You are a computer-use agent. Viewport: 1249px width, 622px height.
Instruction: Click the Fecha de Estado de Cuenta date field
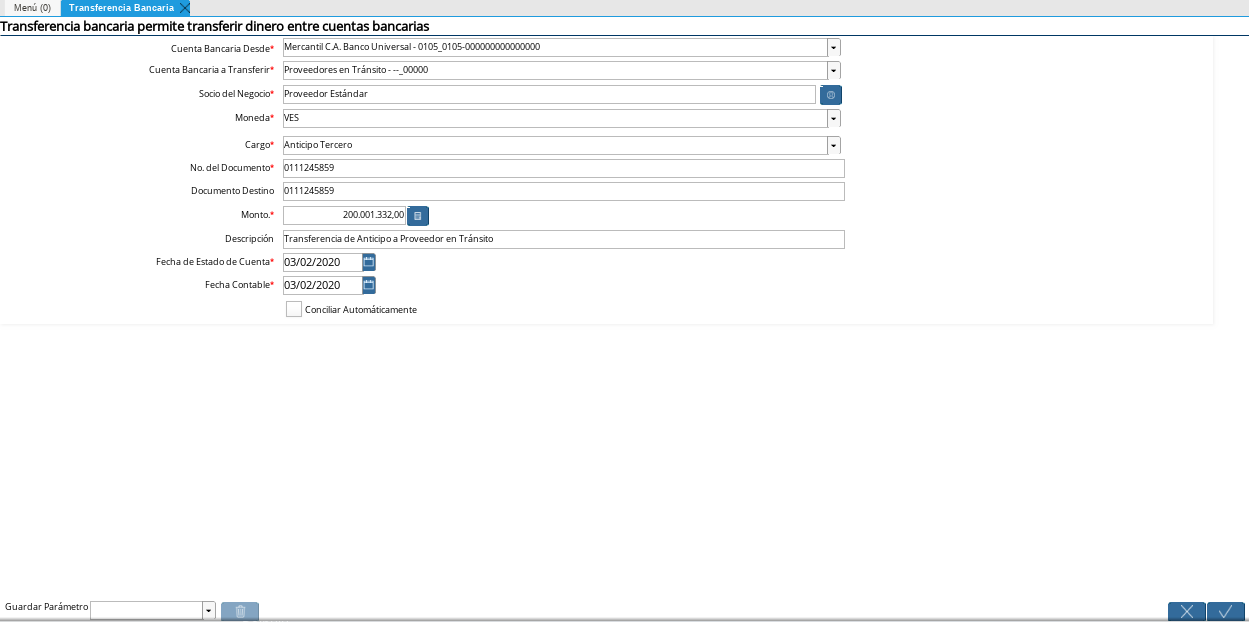point(322,262)
